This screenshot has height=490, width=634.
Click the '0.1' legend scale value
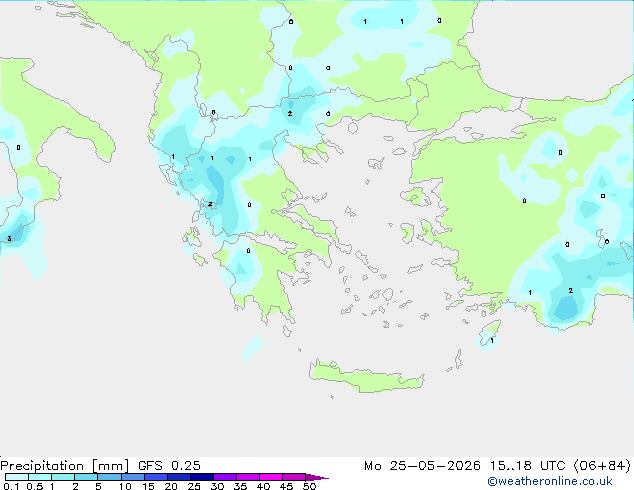(11, 486)
